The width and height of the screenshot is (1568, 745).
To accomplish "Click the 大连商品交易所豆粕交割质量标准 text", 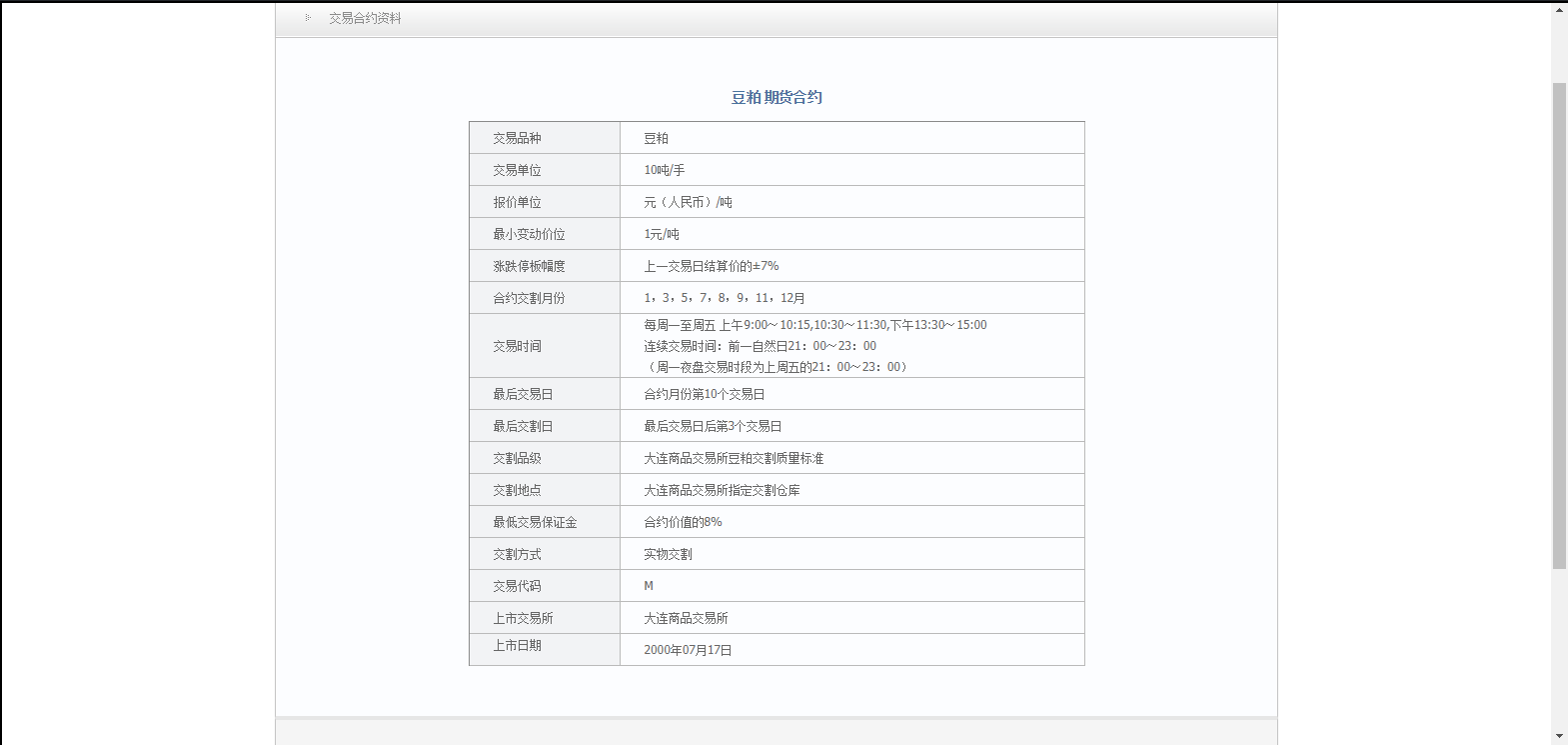I will pos(734,458).
